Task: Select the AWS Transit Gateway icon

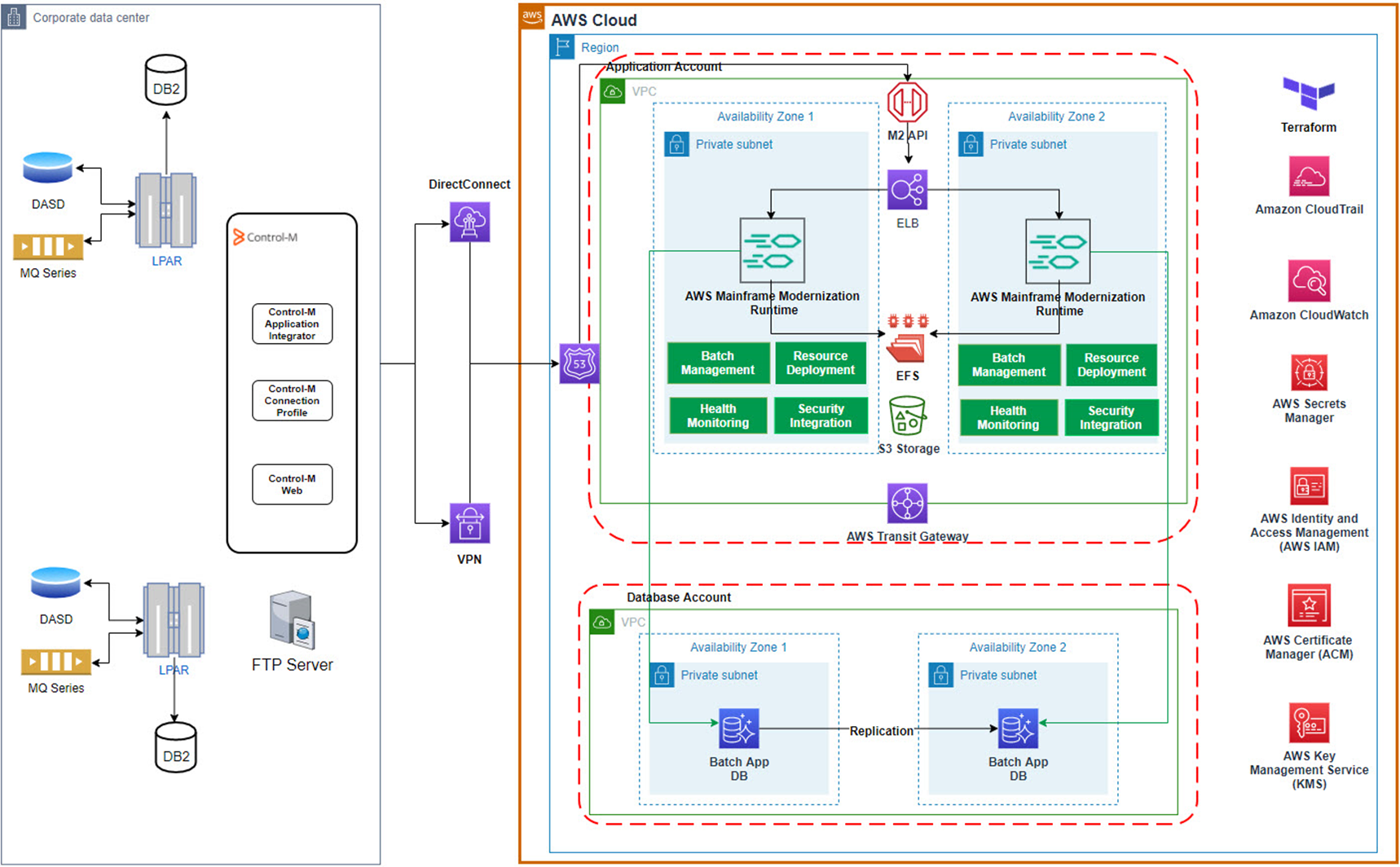Action: coord(907,503)
